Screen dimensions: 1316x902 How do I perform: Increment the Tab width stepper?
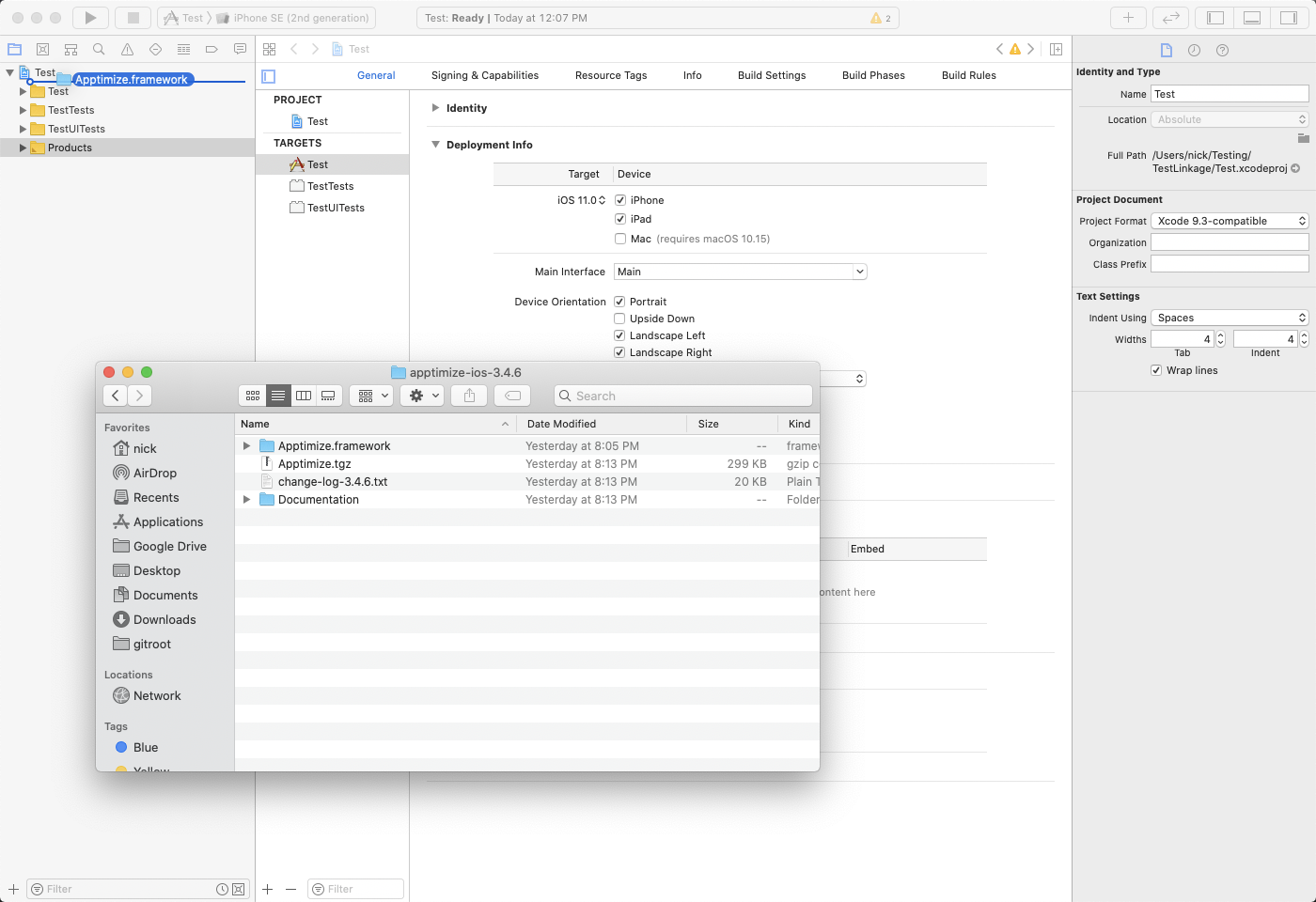point(1221,335)
